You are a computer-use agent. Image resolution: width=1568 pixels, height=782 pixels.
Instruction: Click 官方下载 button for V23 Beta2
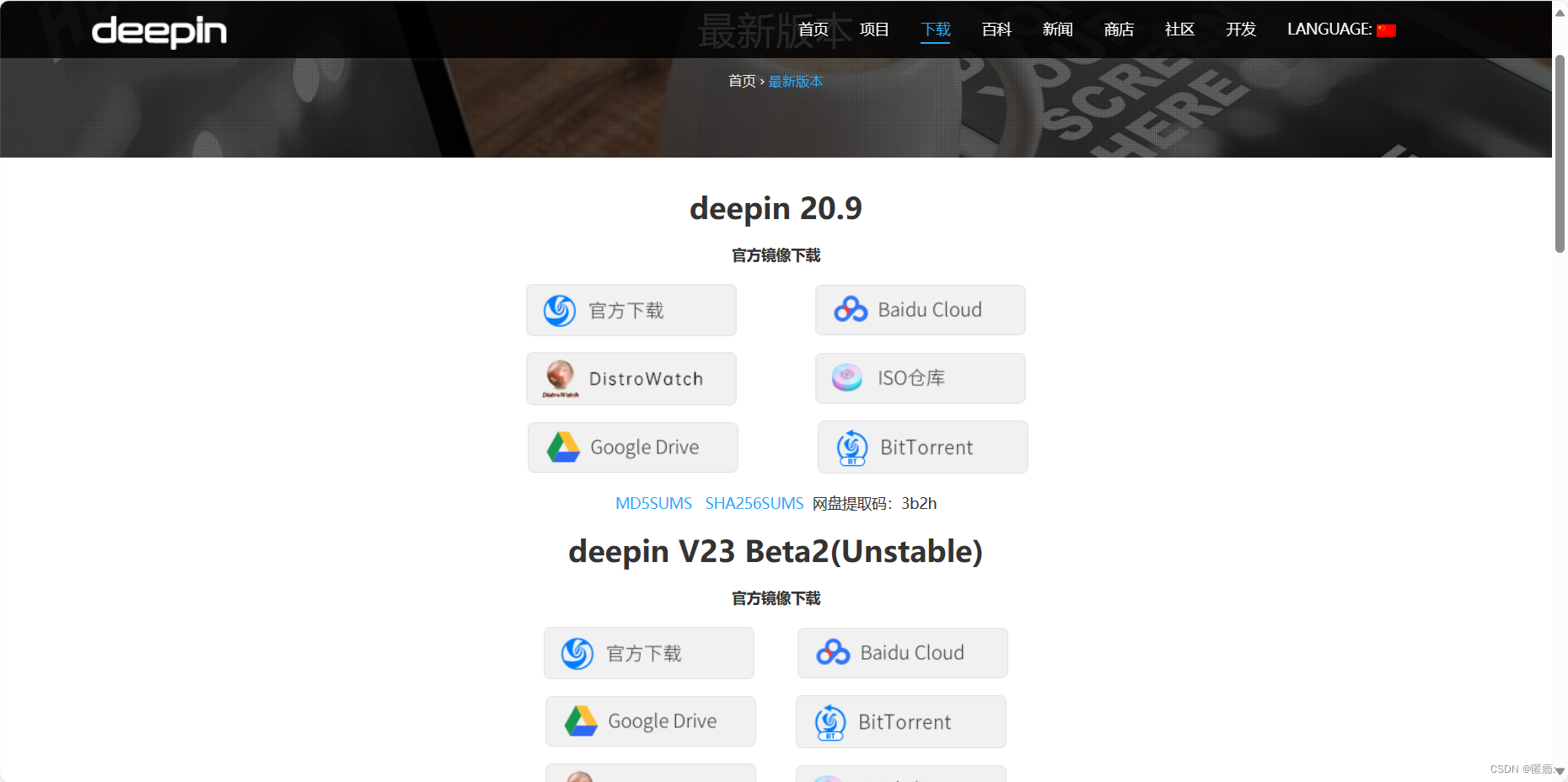click(649, 653)
